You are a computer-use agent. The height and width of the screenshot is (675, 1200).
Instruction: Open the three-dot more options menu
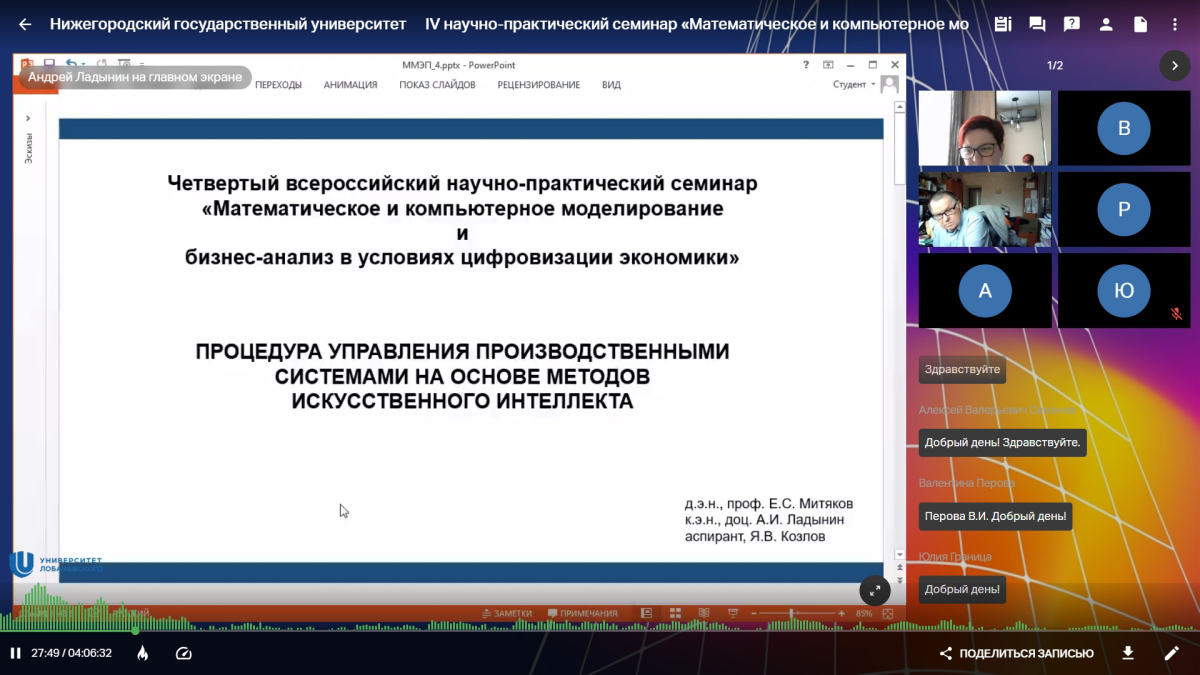[x=1175, y=24]
